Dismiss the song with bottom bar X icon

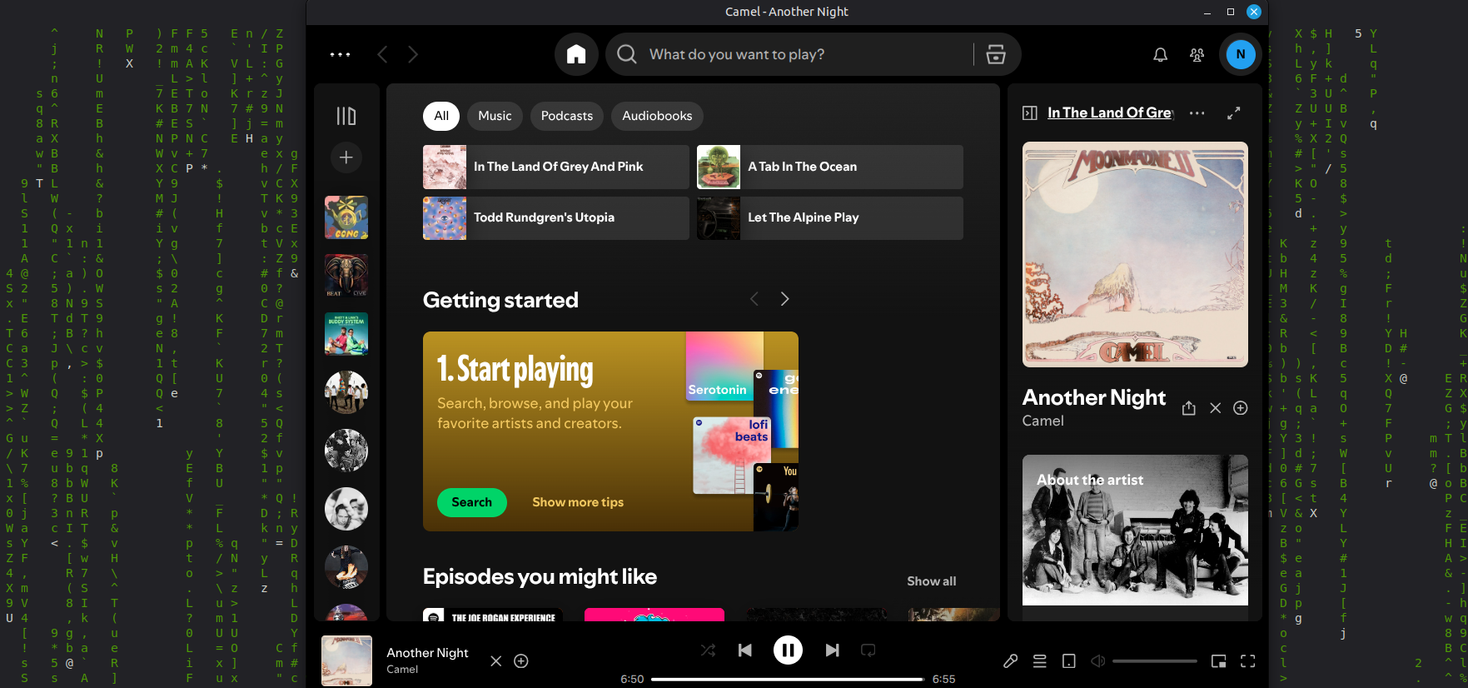pos(496,661)
